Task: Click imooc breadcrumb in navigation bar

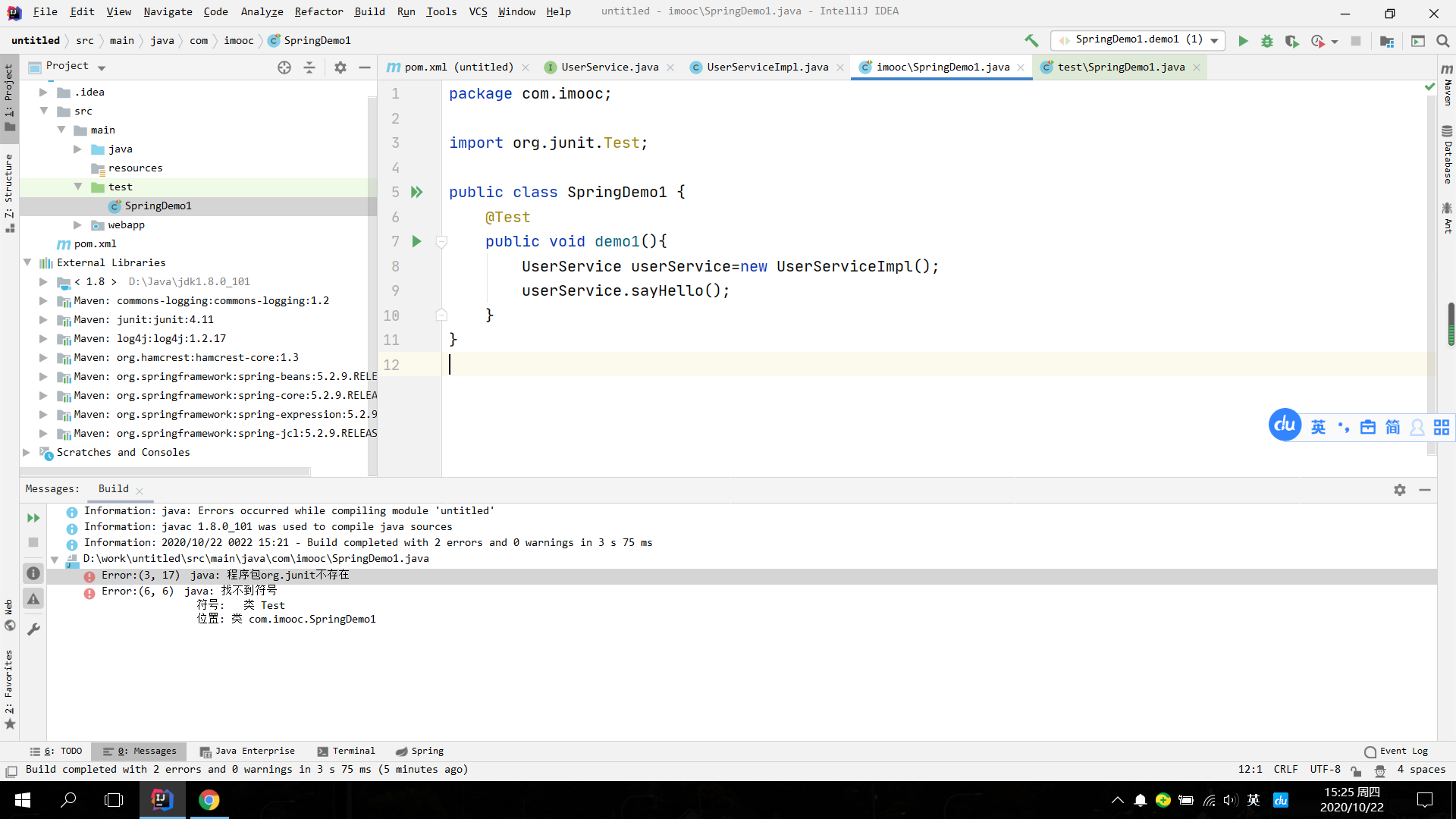Action: 239,40
